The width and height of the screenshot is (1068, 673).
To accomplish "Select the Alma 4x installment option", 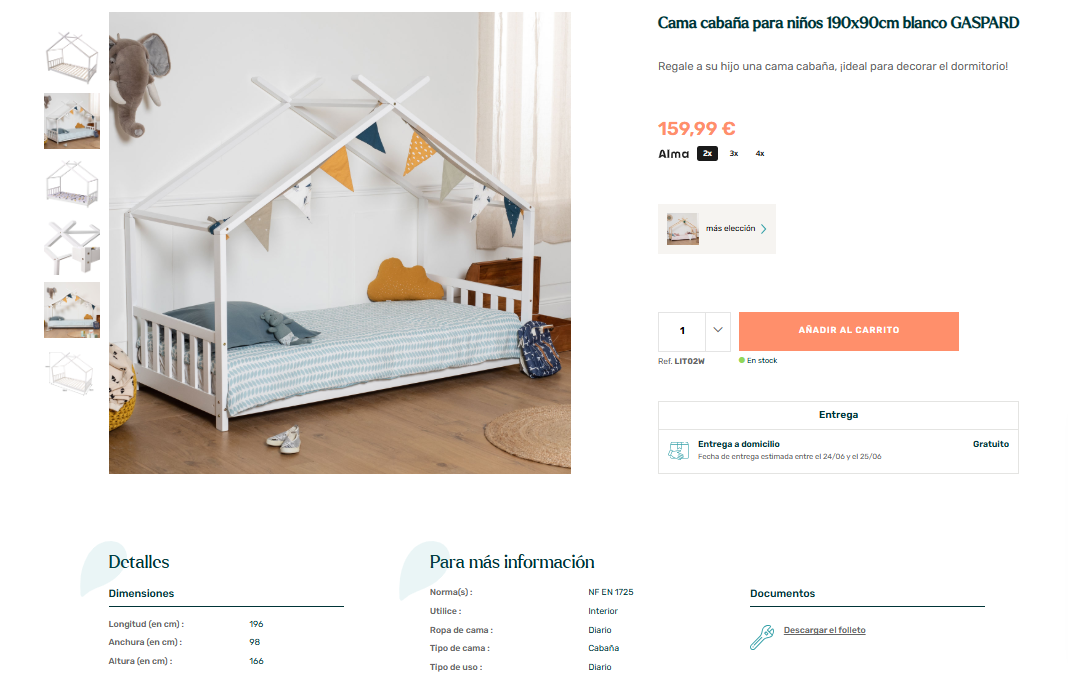I will pyautogui.click(x=760, y=154).
